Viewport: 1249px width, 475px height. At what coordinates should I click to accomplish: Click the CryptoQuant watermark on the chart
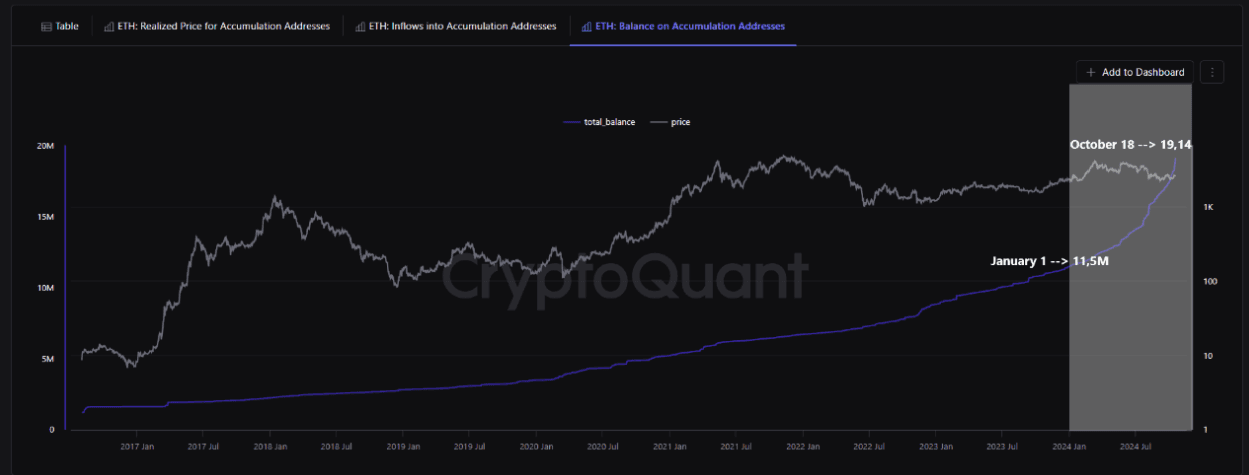coord(625,275)
